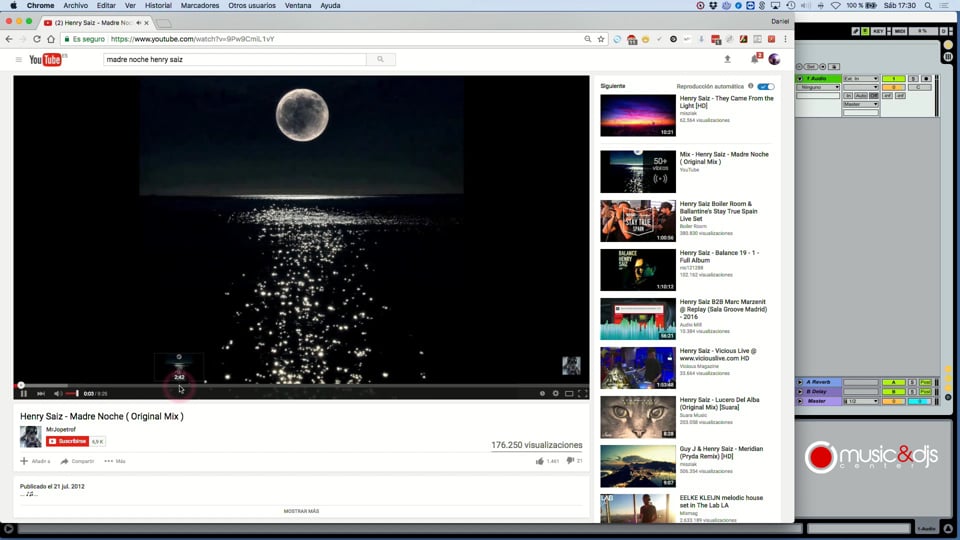Seek along the video progress bar

(x=301, y=385)
